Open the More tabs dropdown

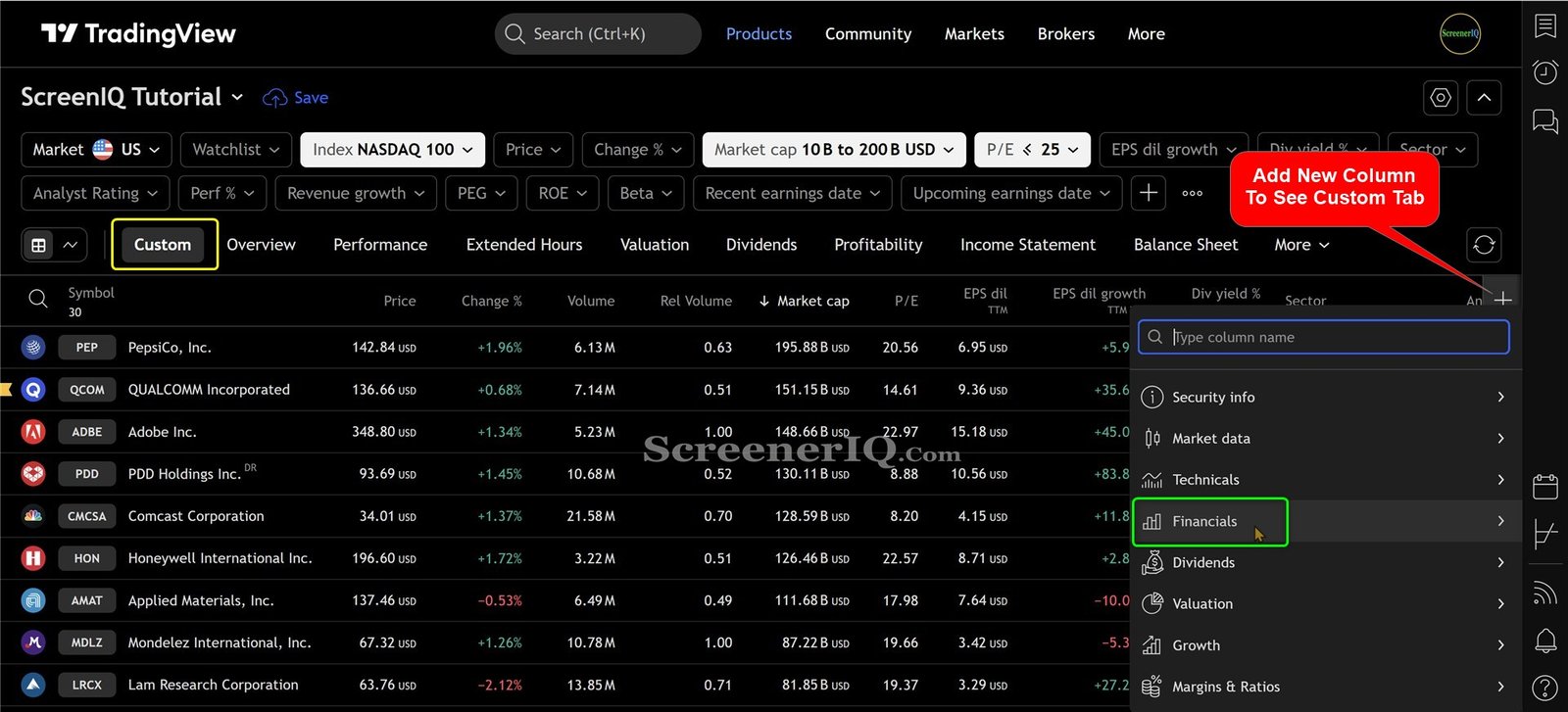[1301, 245]
